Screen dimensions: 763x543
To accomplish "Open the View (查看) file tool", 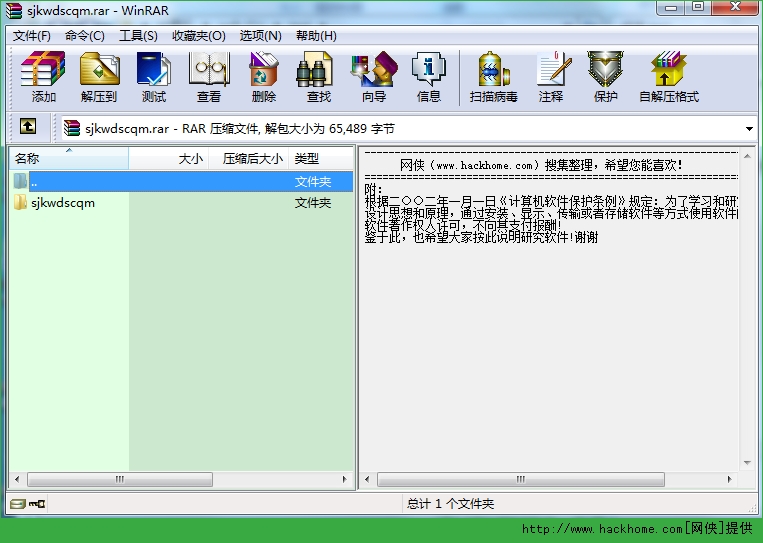I will coord(209,76).
